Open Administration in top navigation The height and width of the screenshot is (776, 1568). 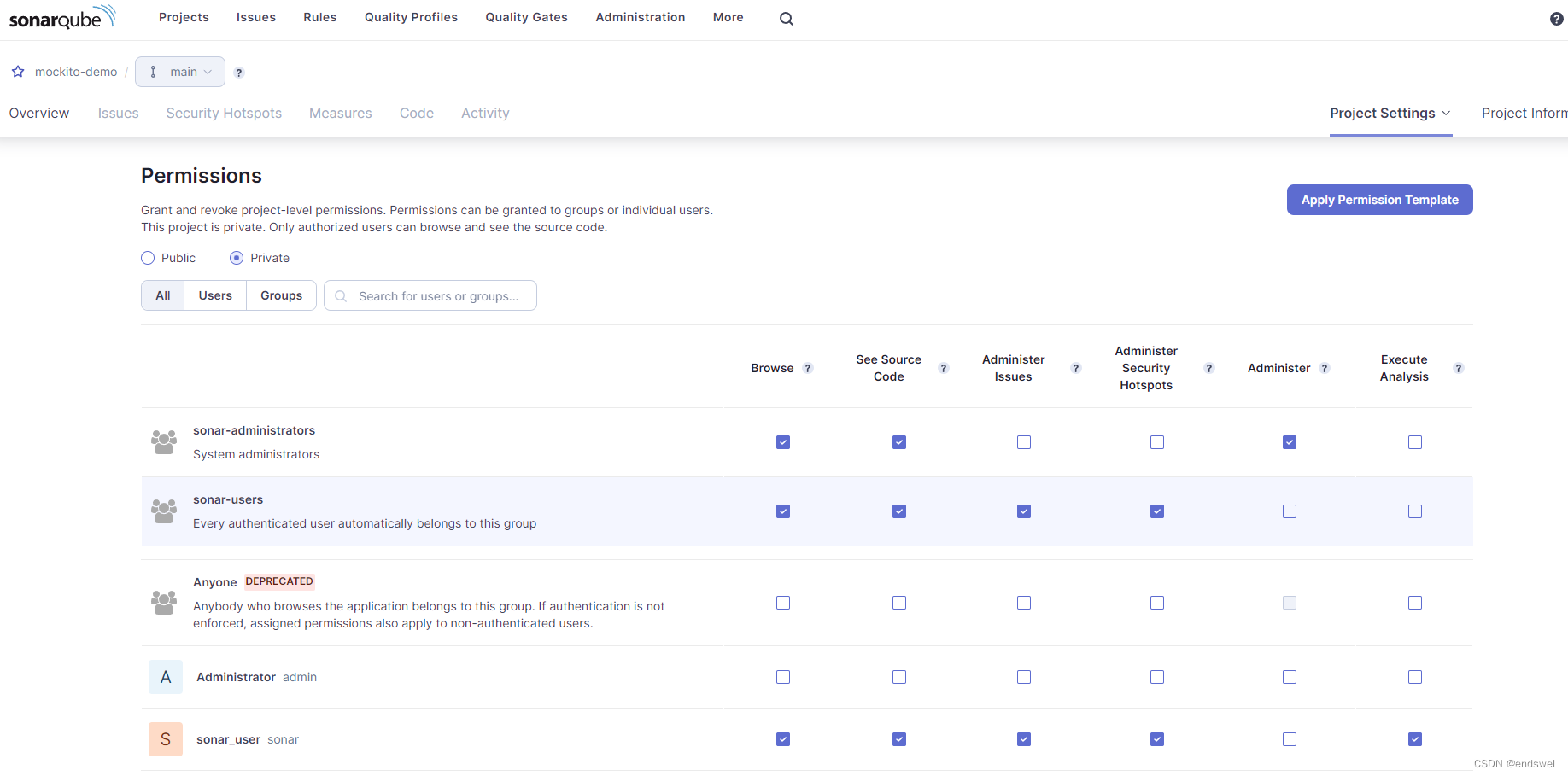click(x=641, y=17)
